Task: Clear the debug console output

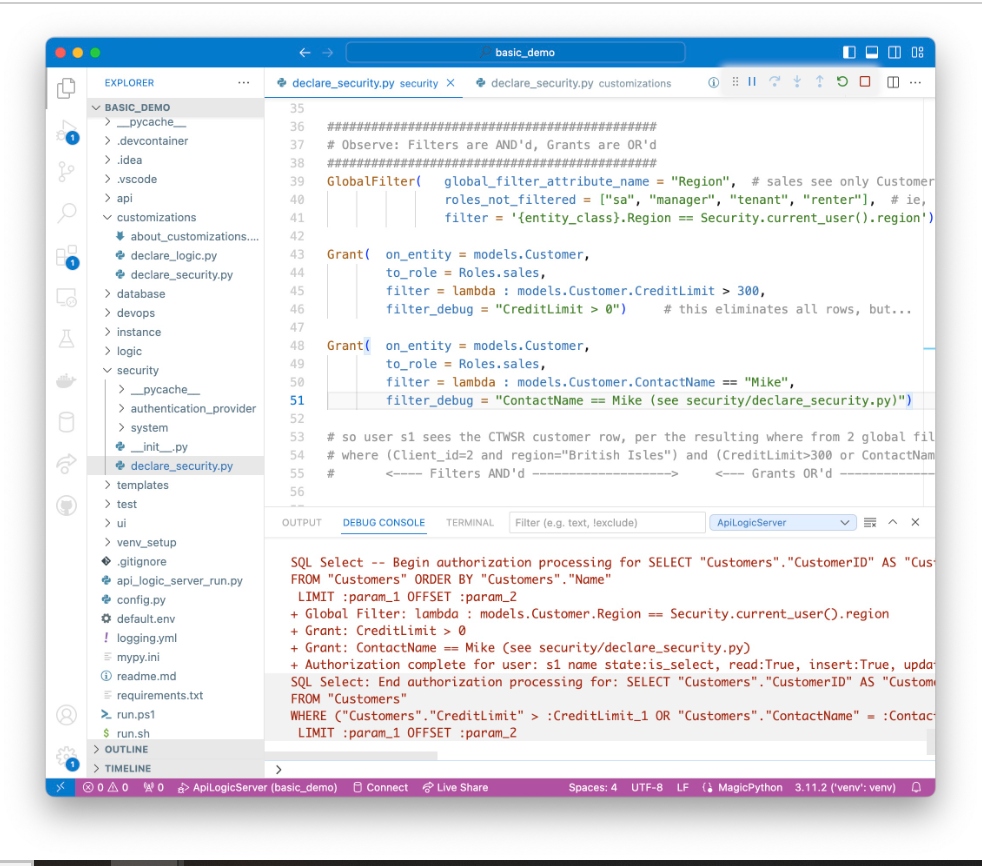Action: (x=870, y=522)
